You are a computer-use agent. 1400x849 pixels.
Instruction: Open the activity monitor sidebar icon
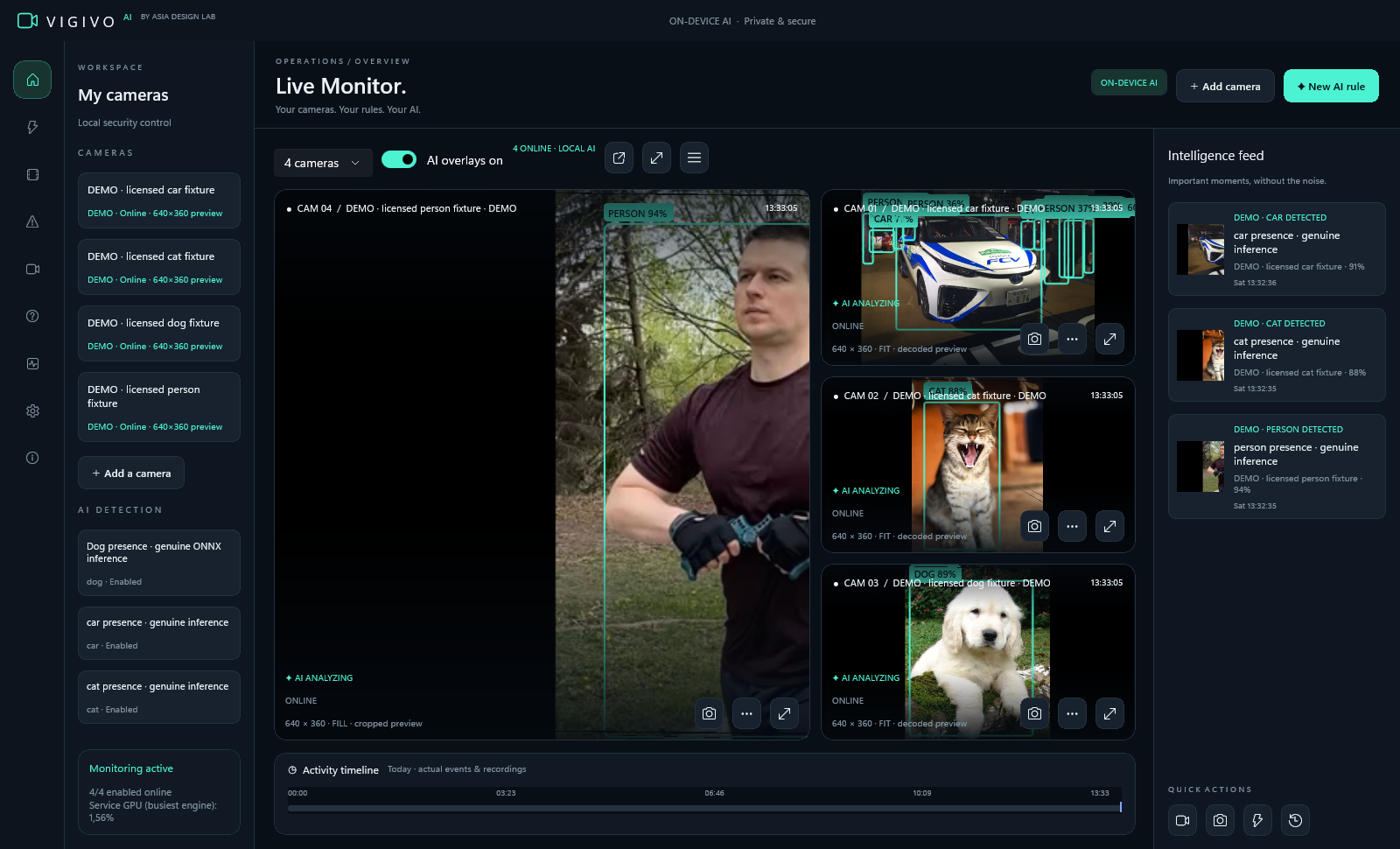(x=32, y=363)
